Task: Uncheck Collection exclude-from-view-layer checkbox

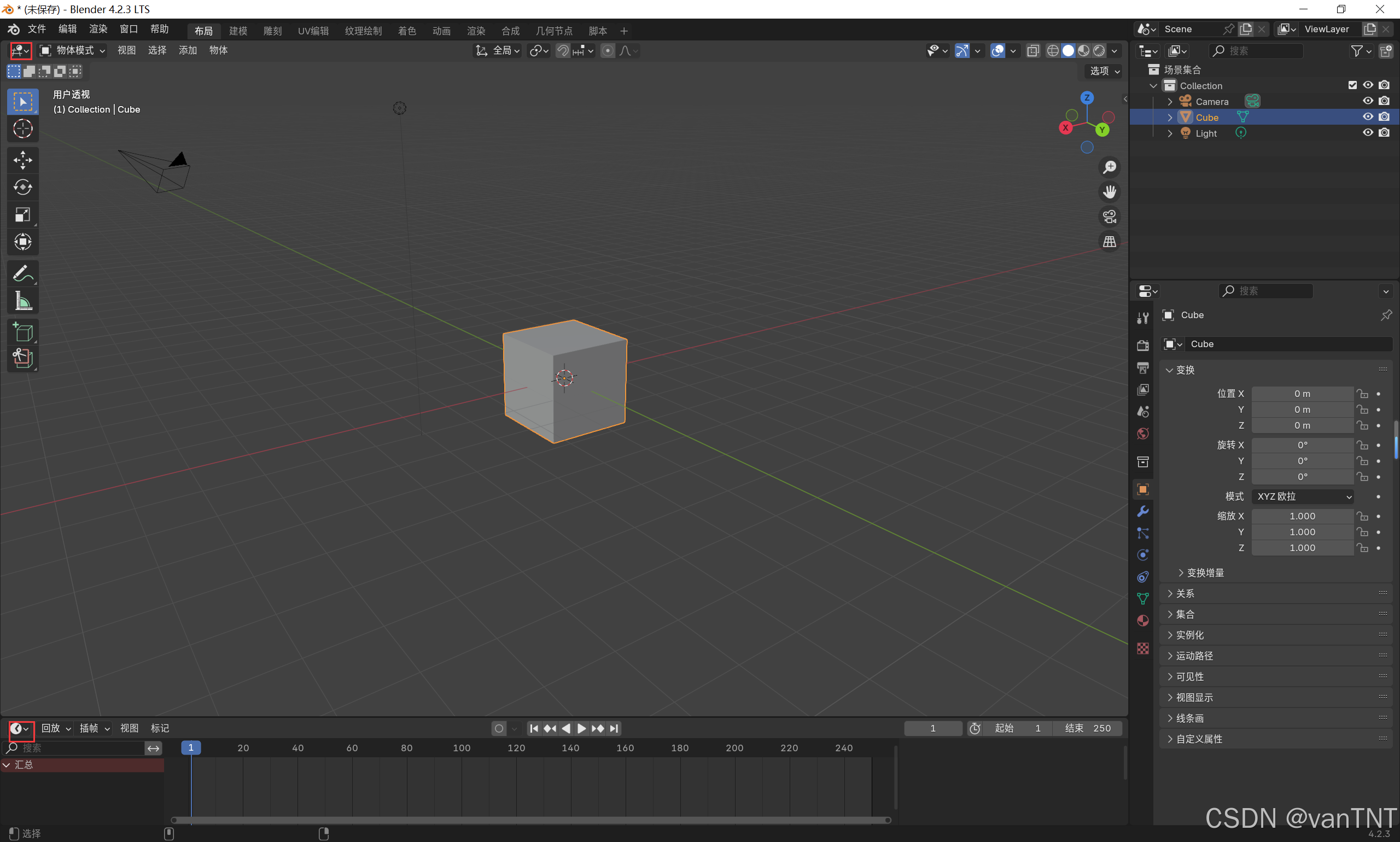Action: [1352, 85]
